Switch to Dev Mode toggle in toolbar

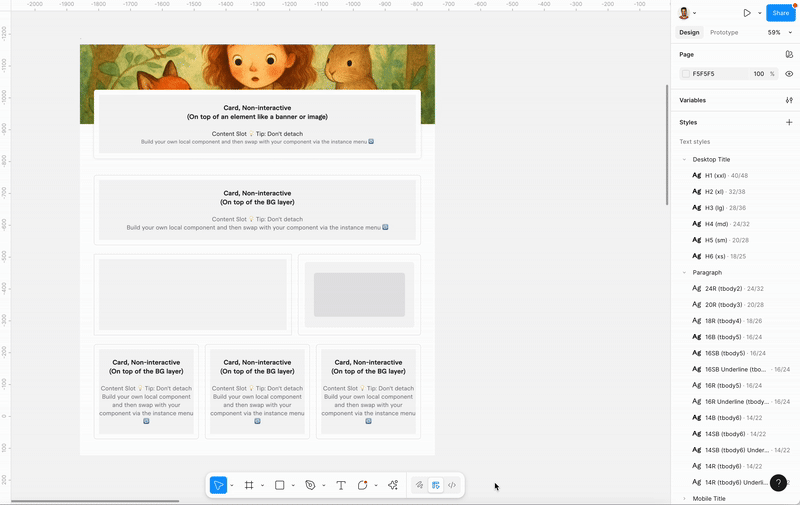[x=452, y=485]
